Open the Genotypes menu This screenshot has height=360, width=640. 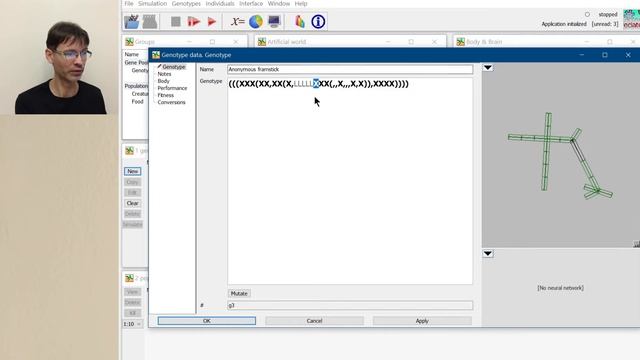[186, 4]
